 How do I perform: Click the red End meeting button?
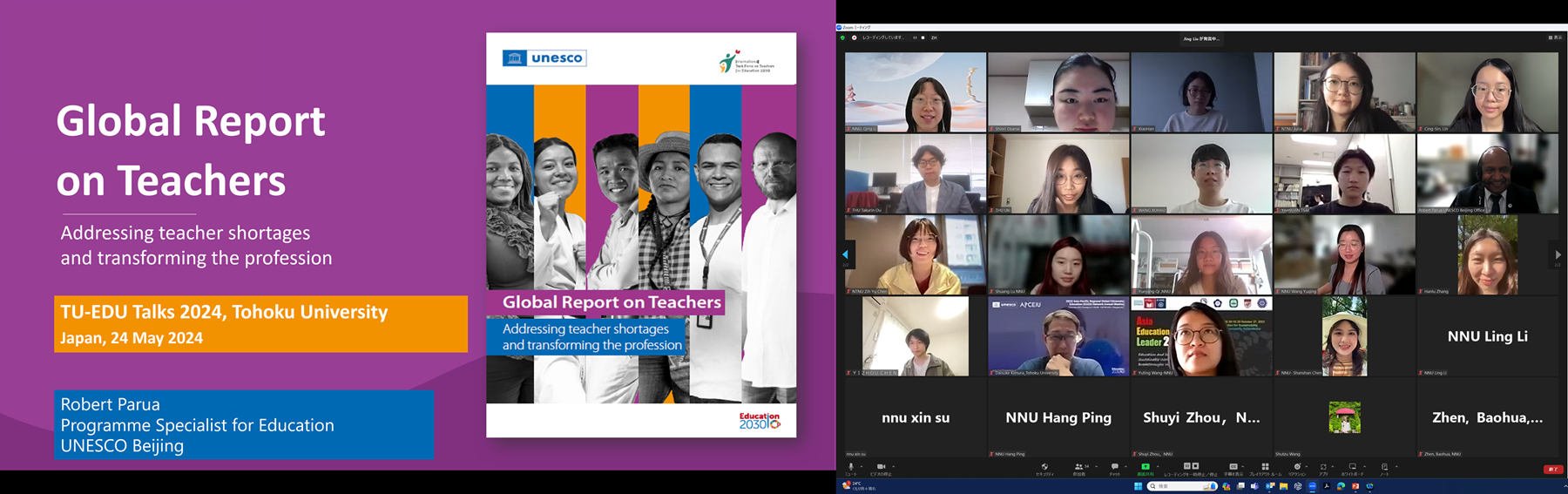pos(1553,470)
